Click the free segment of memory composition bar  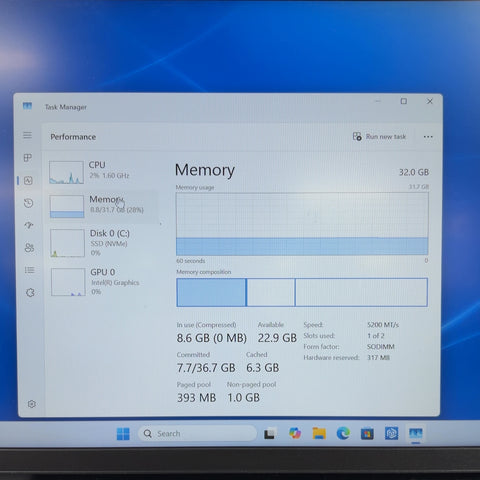pyautogui.click(x=361, y=292)
